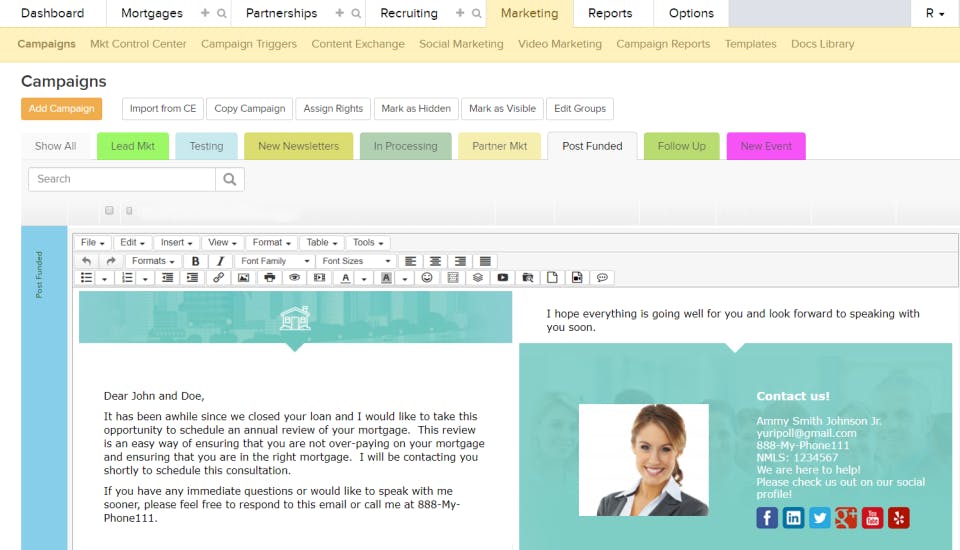Open the Yelp social profile icon
960x550 pixels.
click(899, 518)
